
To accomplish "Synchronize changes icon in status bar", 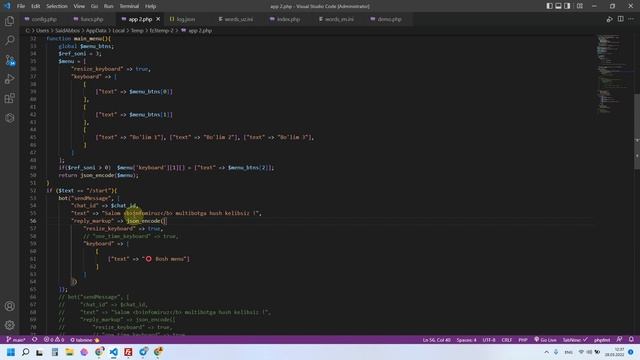I will [x=35, y=340].
